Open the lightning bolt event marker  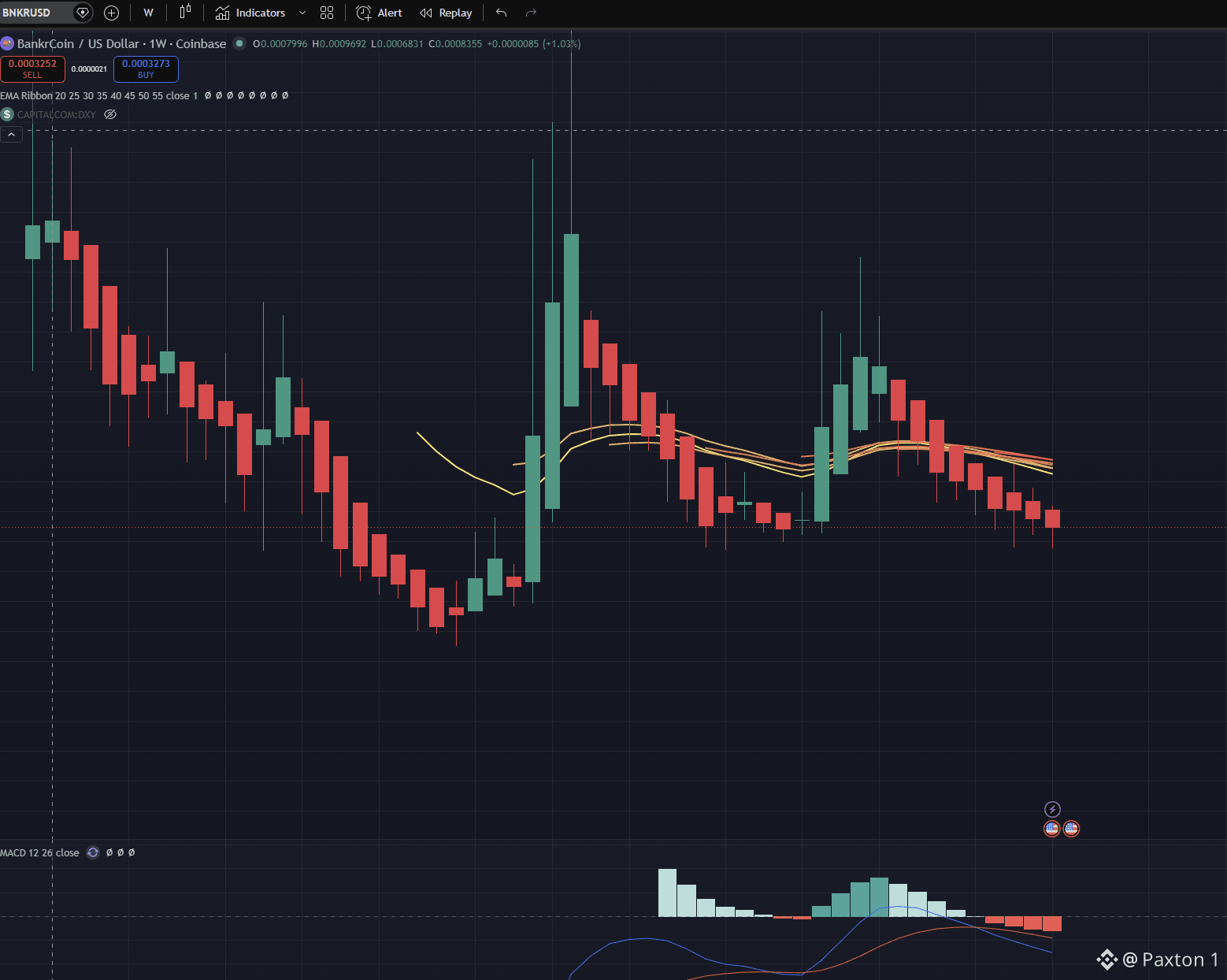(1052, 809)
